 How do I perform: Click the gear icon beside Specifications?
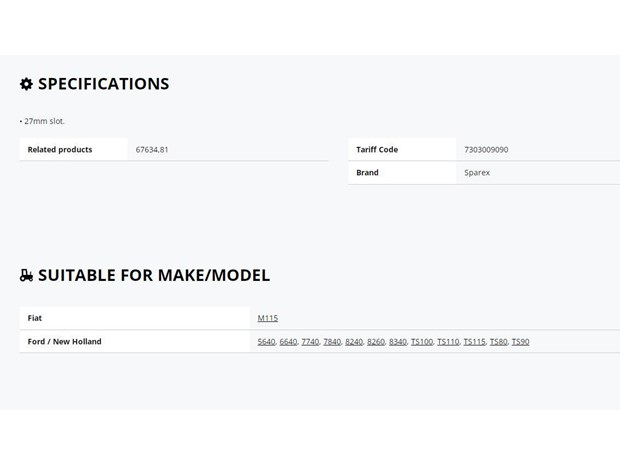26,84
